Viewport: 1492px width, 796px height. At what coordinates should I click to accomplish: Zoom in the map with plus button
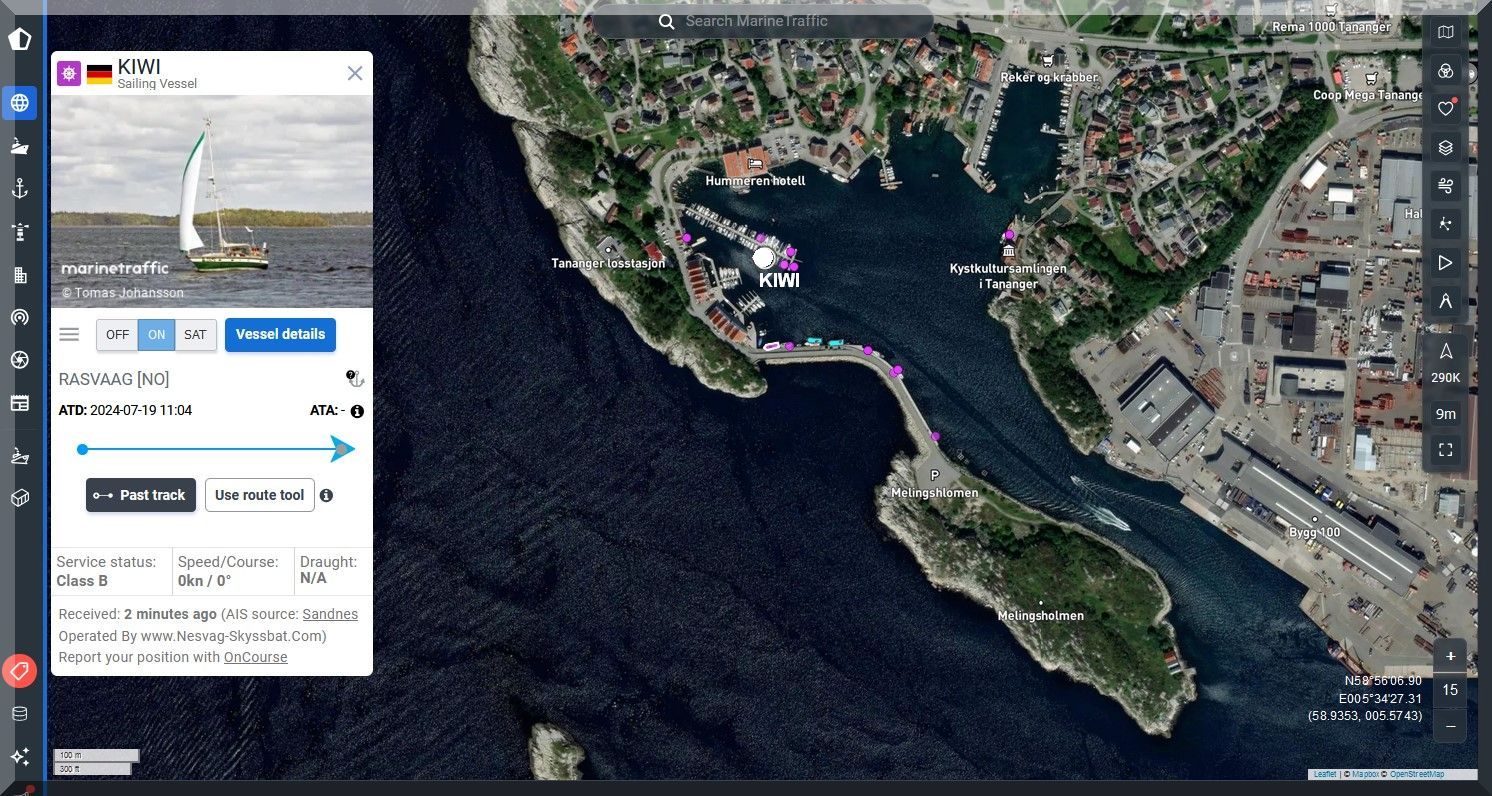(x=1450, y=656)
